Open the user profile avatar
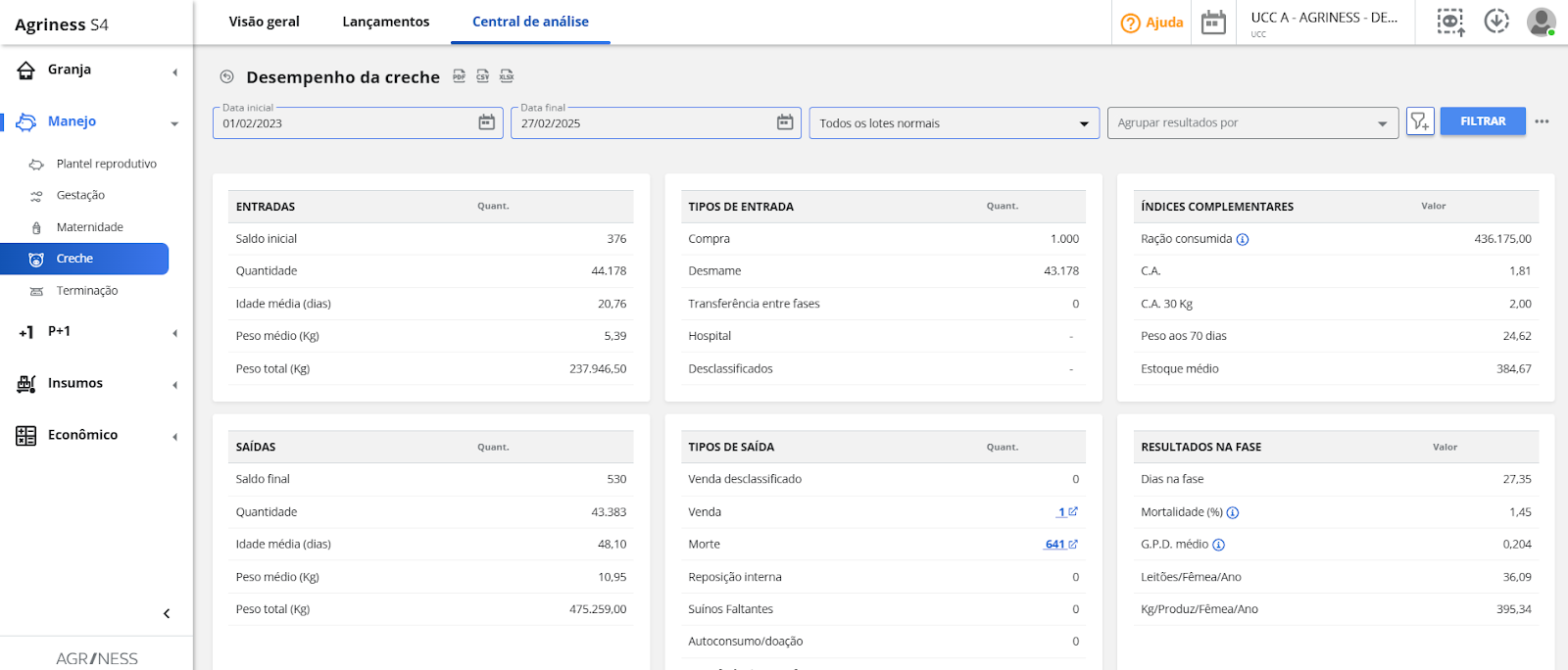The width and height of the screenshot is (1568, 670). [1542, 22]
